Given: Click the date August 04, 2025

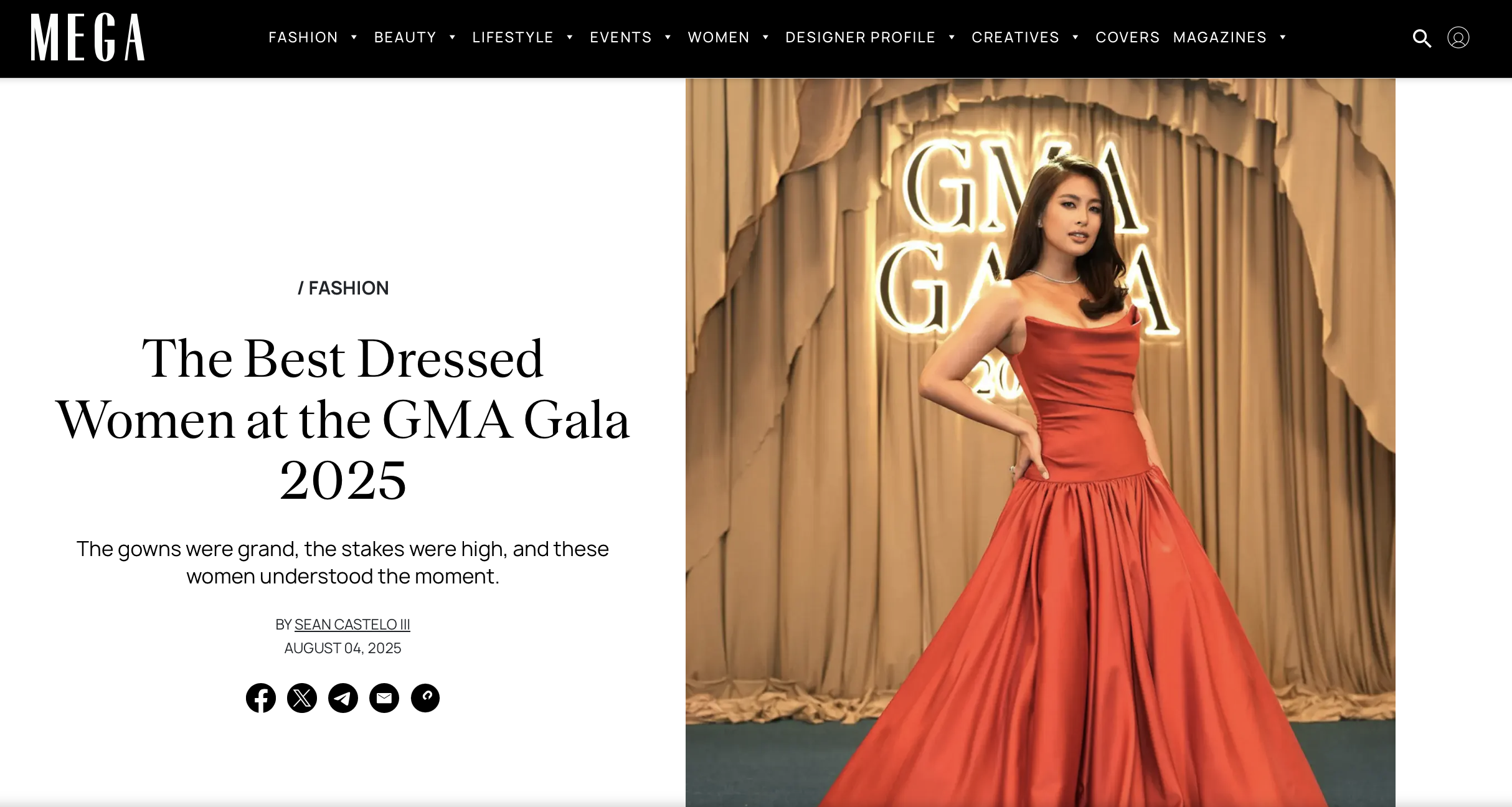Looking at the screenshot, I should (x=343, y=648).
